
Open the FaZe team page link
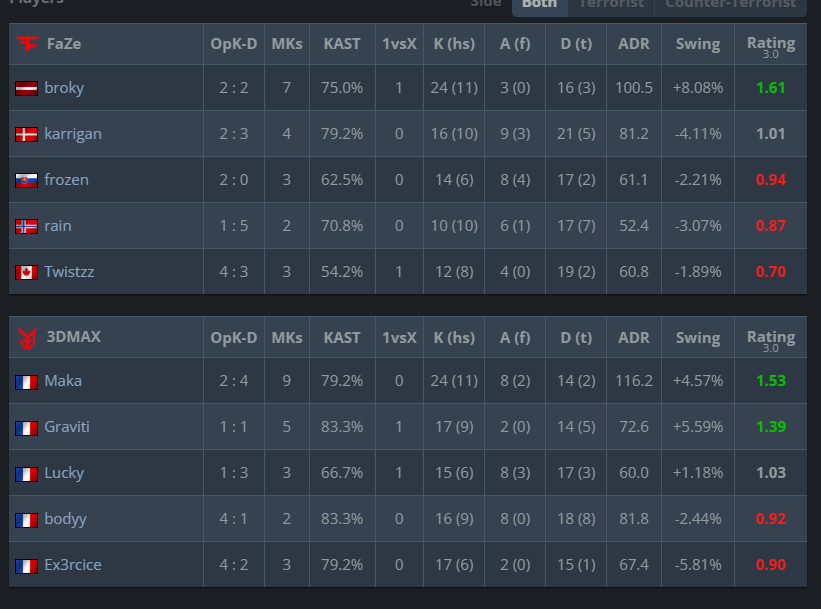pos(64,43)
